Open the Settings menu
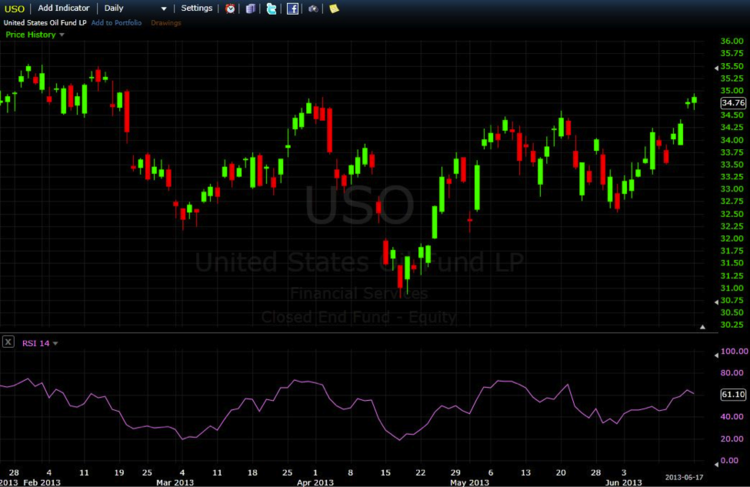750x487 pixels. coord(196,8)
